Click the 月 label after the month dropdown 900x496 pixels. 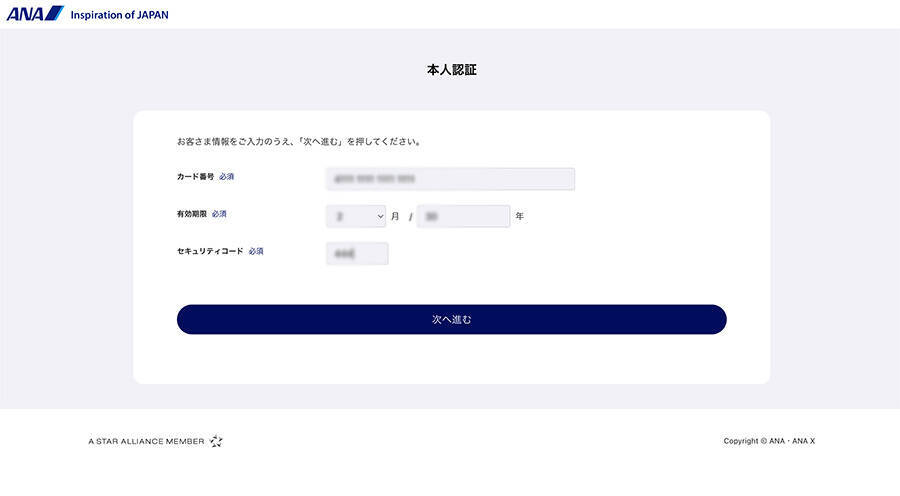pos(395,216)
